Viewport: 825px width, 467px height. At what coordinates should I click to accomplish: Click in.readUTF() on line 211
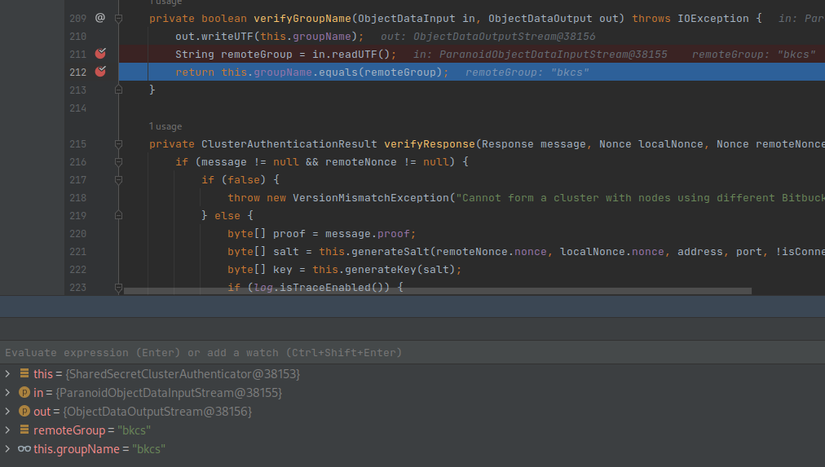click(351, 54)
